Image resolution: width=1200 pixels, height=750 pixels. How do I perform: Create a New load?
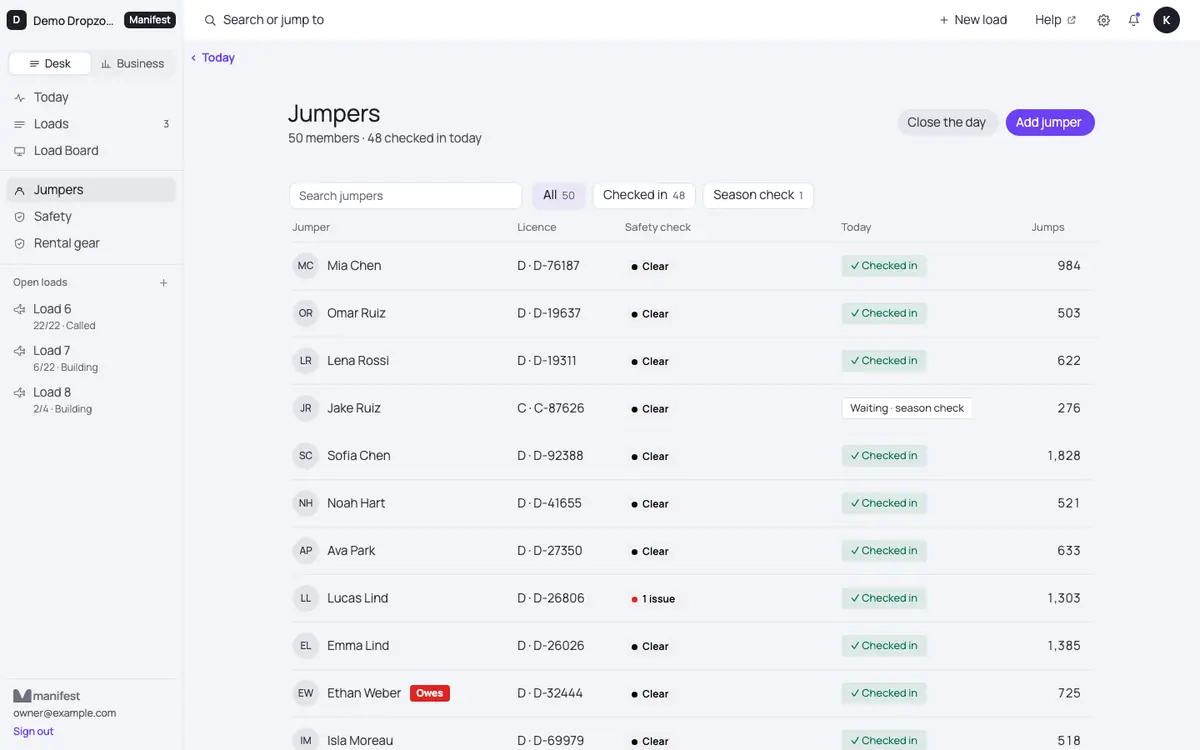click(x=973, y=20)
